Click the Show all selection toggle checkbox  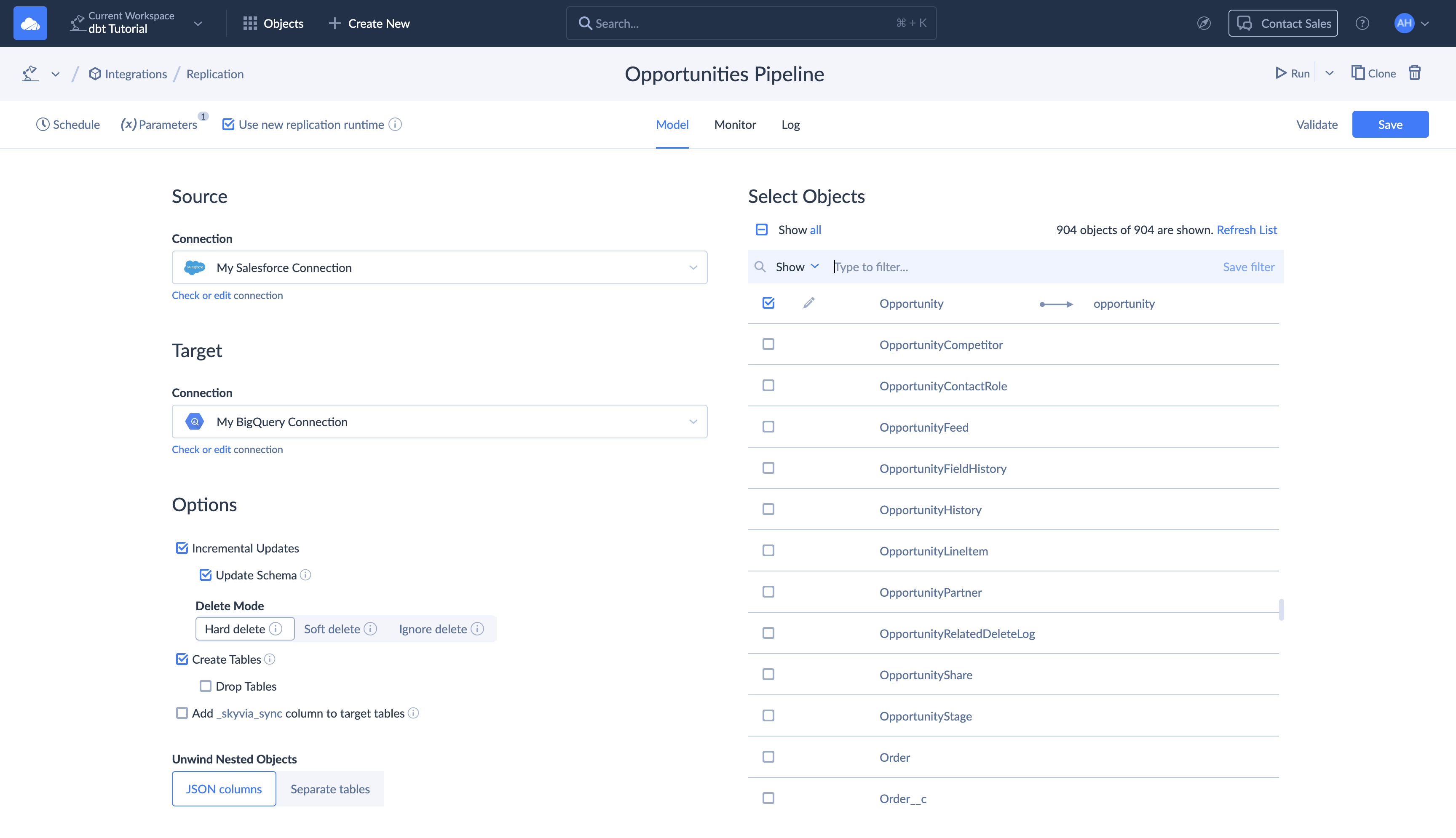point(761,230)
